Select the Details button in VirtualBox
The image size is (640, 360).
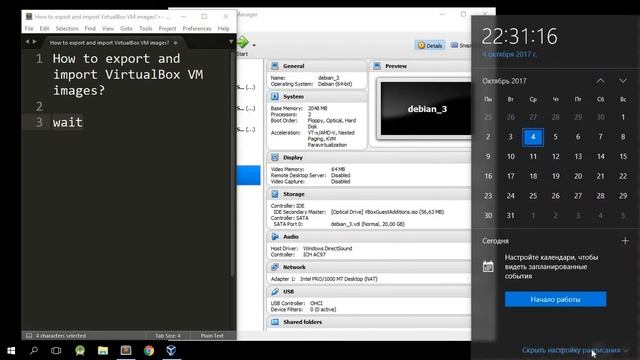point(430,45)
